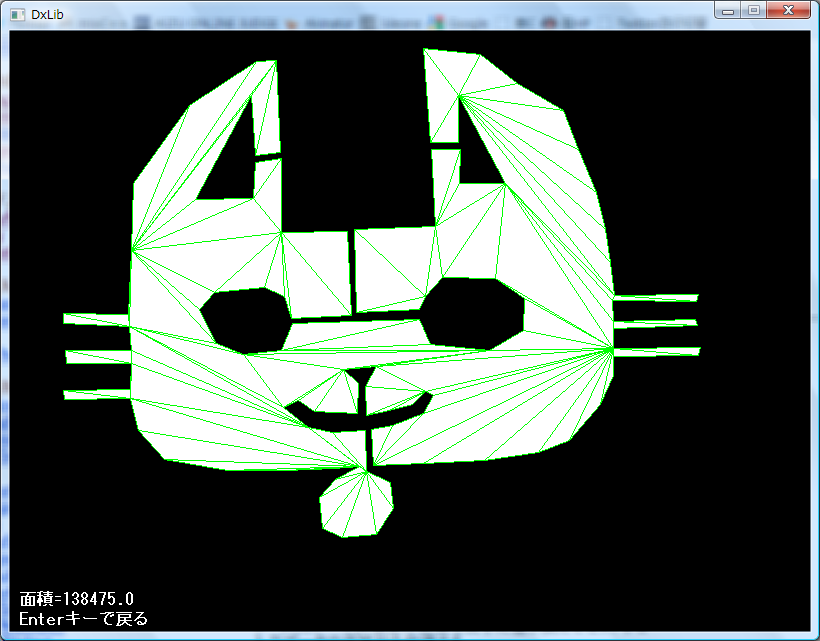Click the 面積=138475.0 area readout

tap(76, 599)
